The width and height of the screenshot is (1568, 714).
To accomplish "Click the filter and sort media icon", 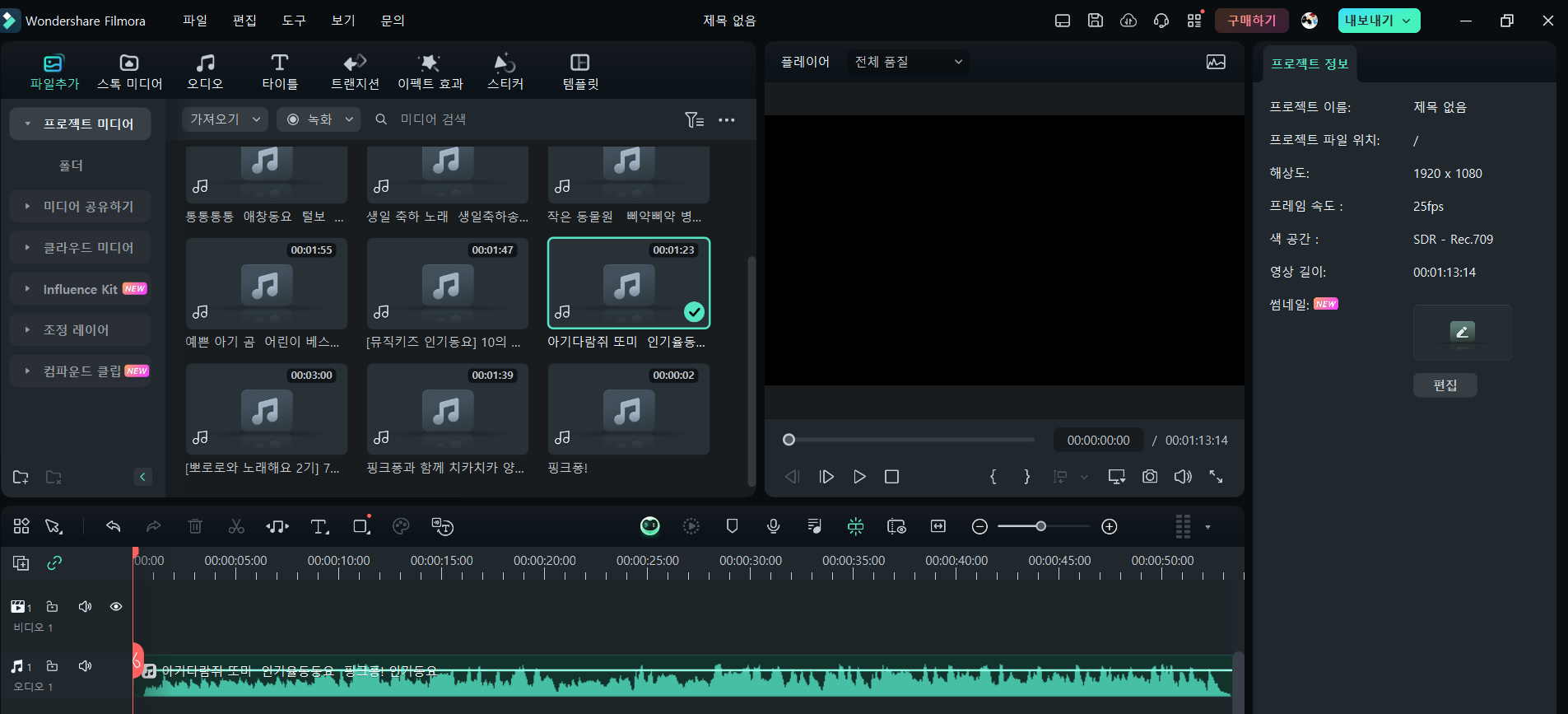I will [x=694, y=120].
